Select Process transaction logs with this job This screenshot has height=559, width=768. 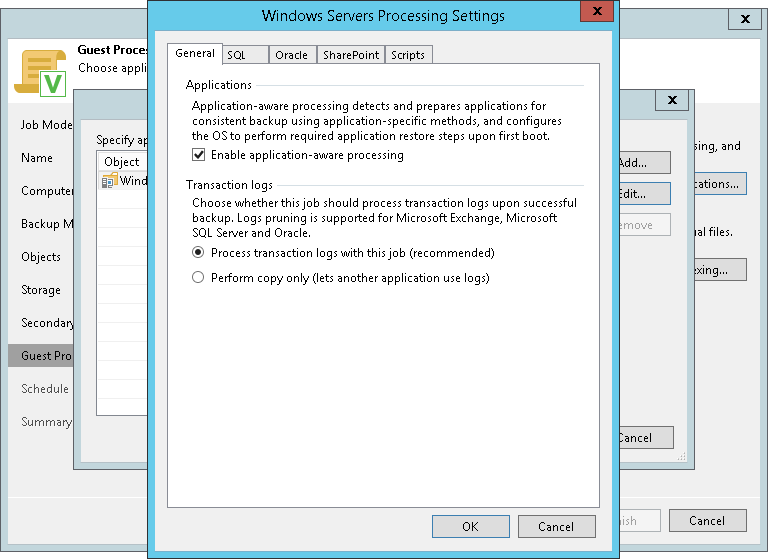198,253
